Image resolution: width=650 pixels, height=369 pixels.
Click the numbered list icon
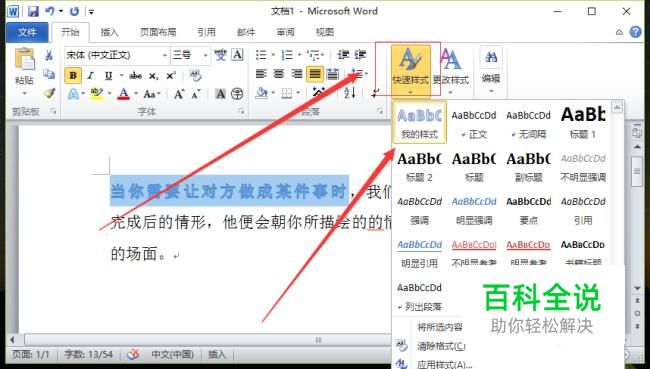point(287,55)
